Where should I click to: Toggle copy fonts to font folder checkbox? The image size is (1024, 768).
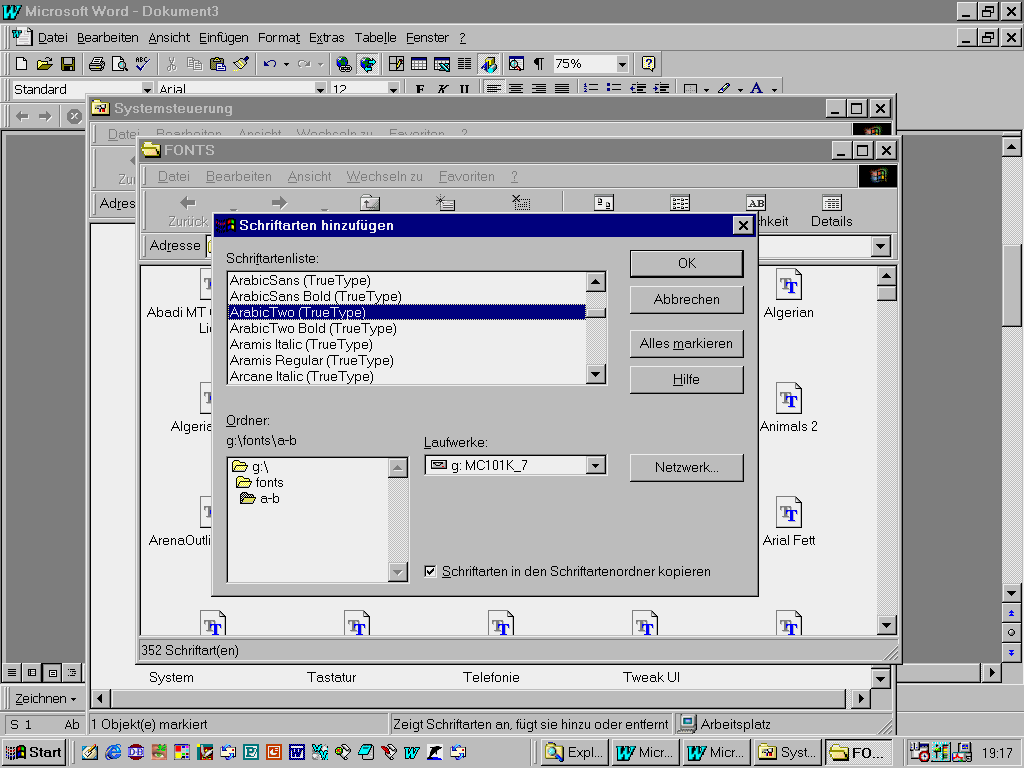tap(430, 571)
